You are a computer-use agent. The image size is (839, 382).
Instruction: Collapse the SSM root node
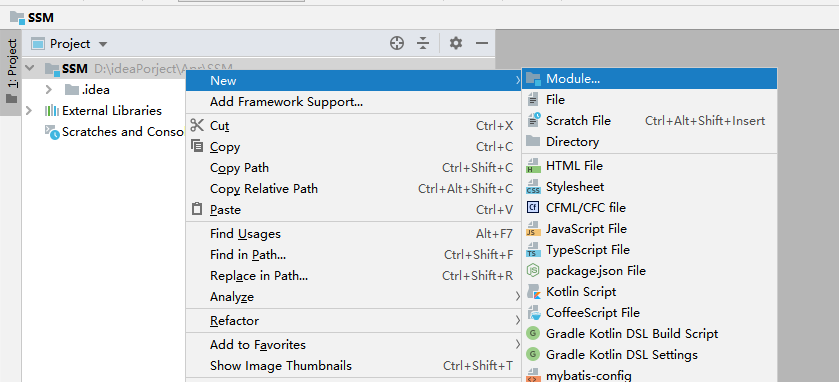30,68
